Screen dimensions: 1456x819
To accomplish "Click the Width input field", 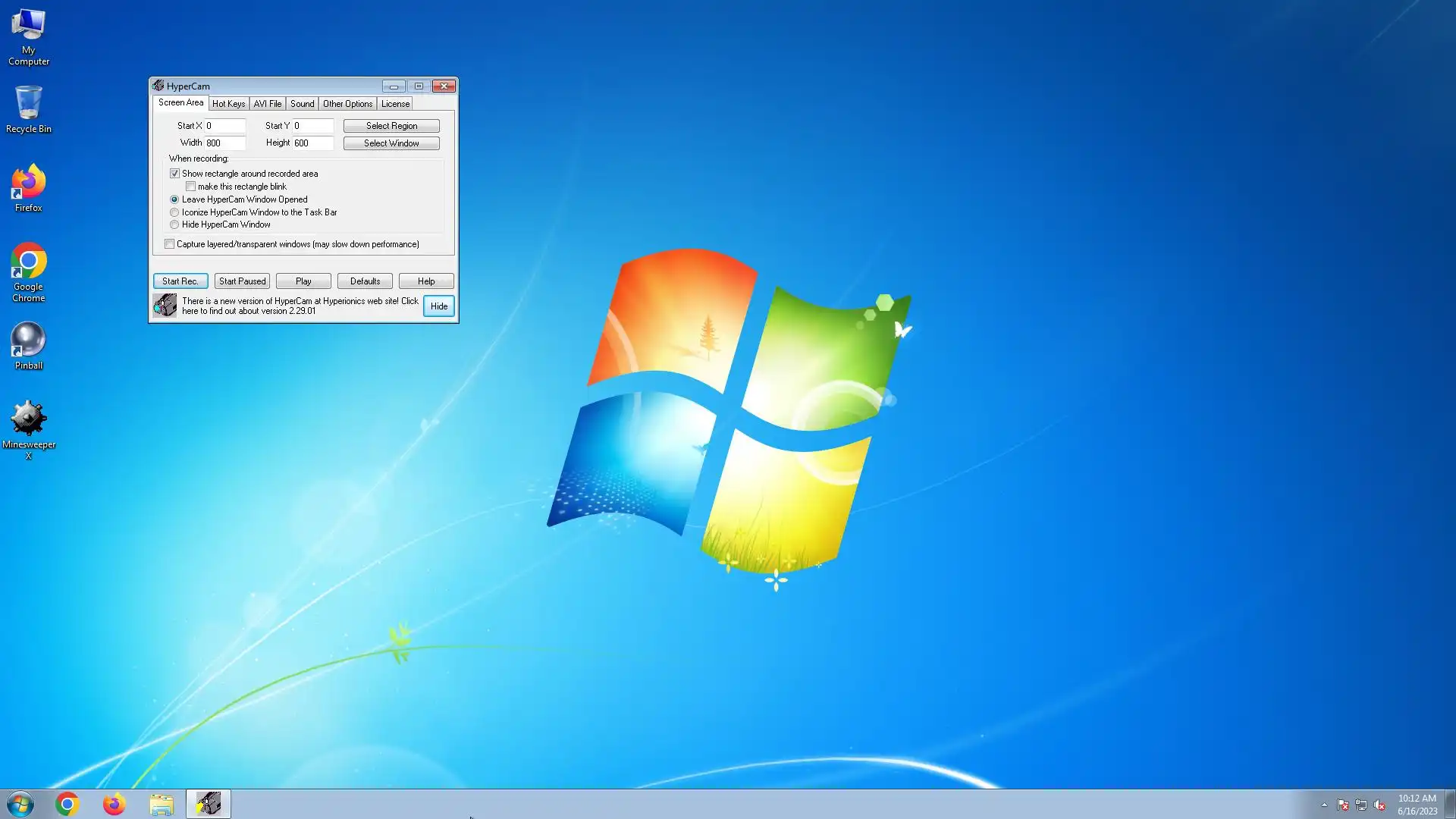I will tap(224, 143).
